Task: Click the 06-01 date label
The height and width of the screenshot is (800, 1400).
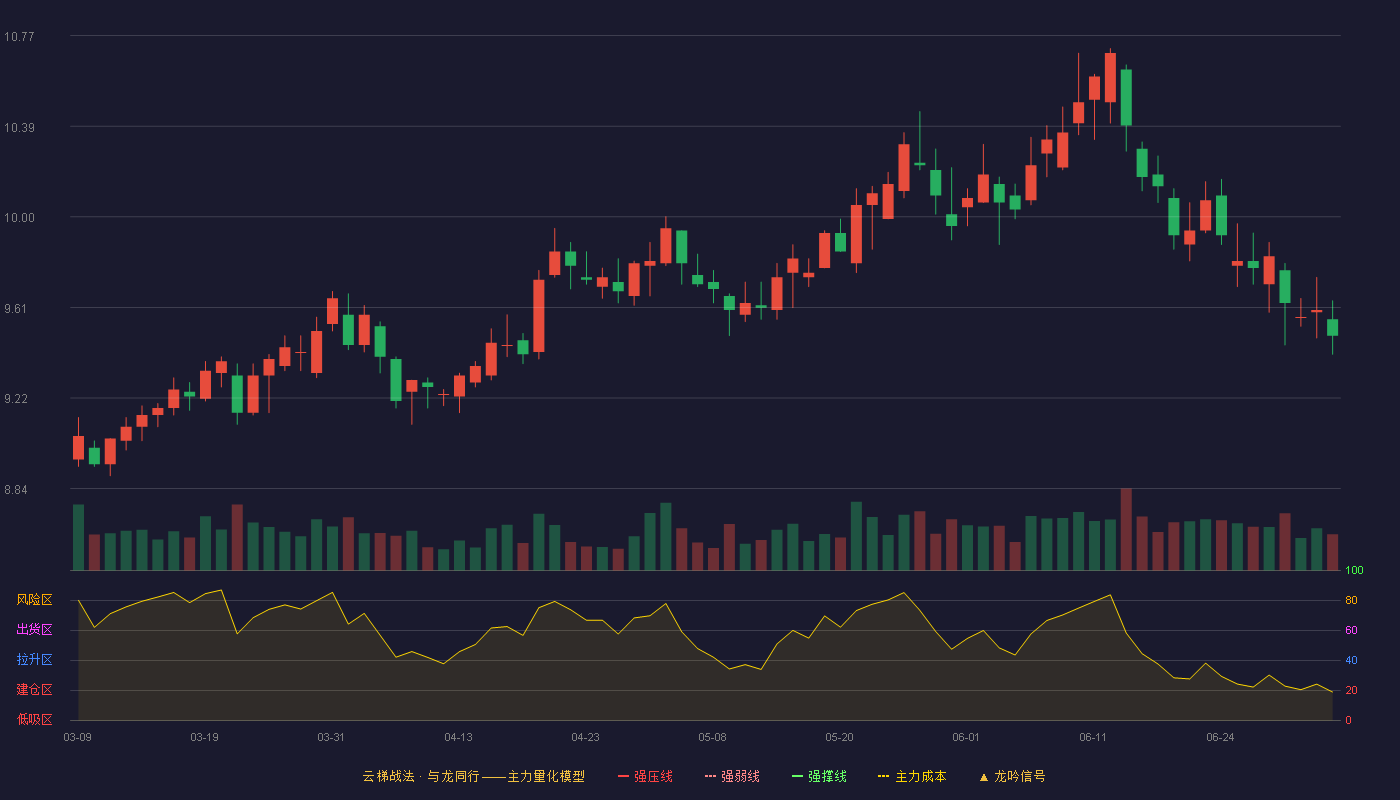Action: 967,737
